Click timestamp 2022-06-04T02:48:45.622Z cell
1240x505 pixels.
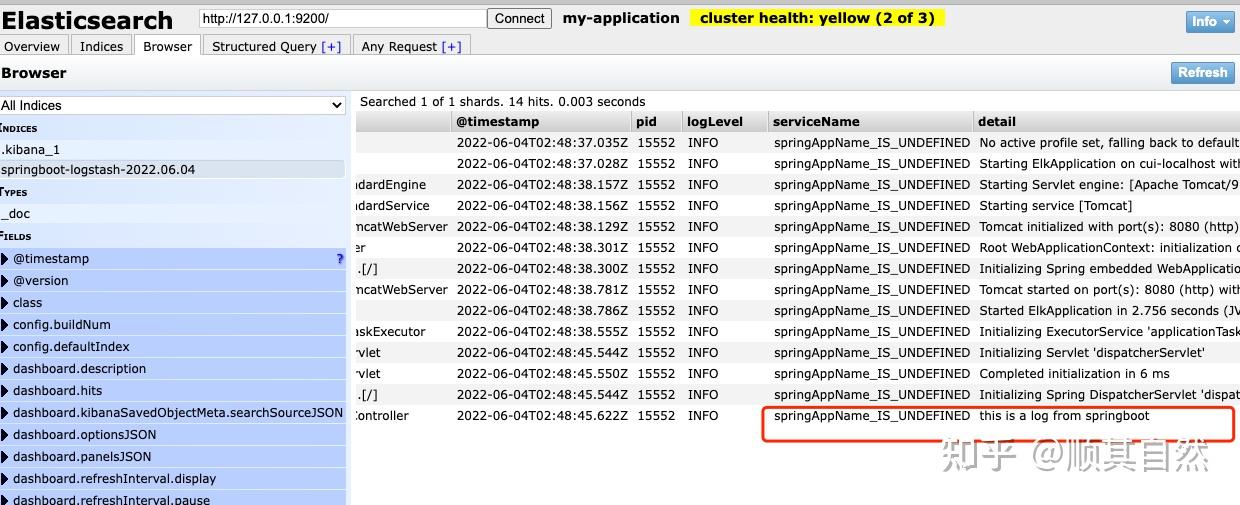pyautogui.click(x=542, y=415)
